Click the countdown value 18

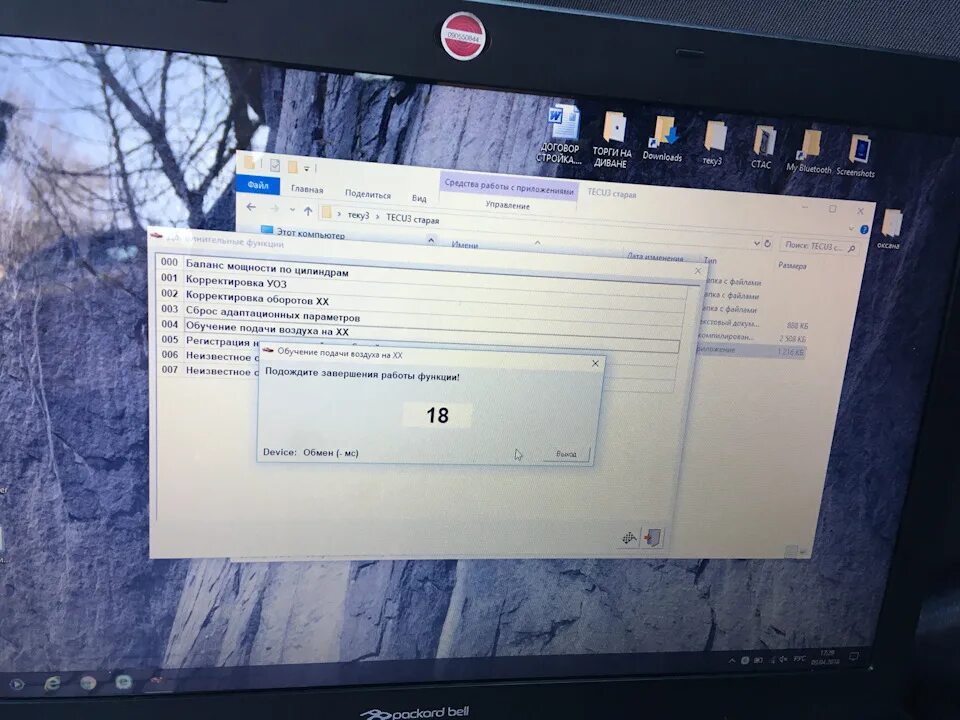tap(437, 415)
